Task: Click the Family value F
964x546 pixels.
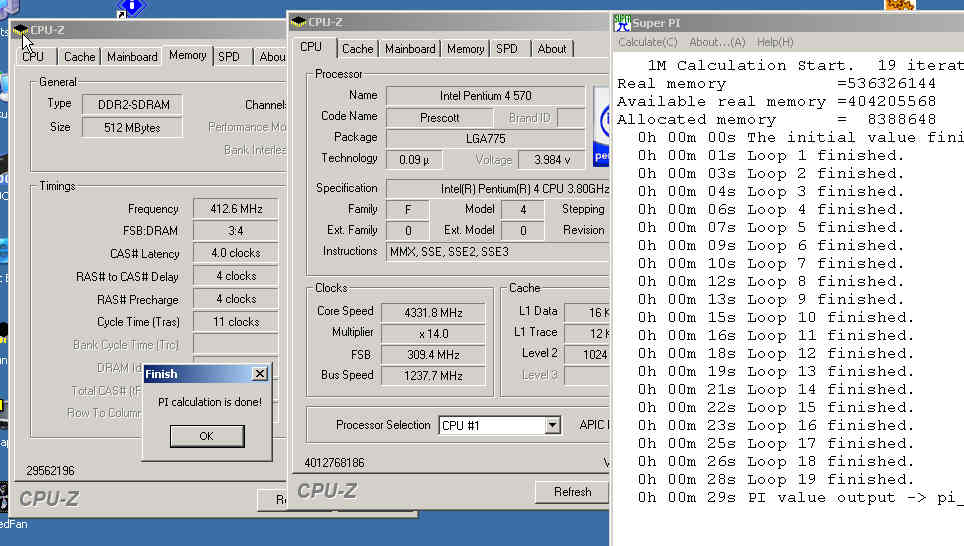Action: (x=408, y=210)
